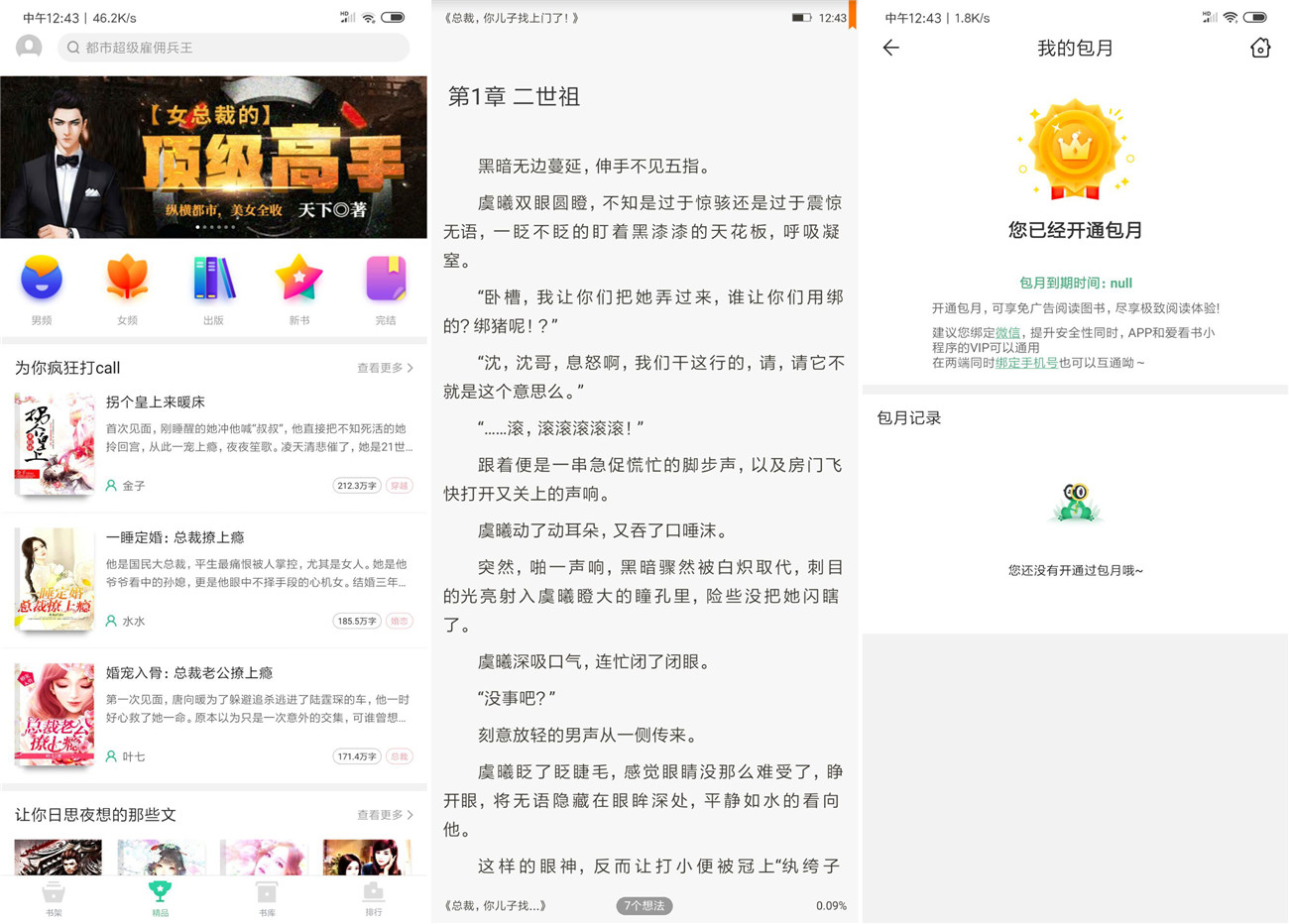The image size is (1289, 924).
Task: Switch to the 排行 tab
Action: pos(373,900)
